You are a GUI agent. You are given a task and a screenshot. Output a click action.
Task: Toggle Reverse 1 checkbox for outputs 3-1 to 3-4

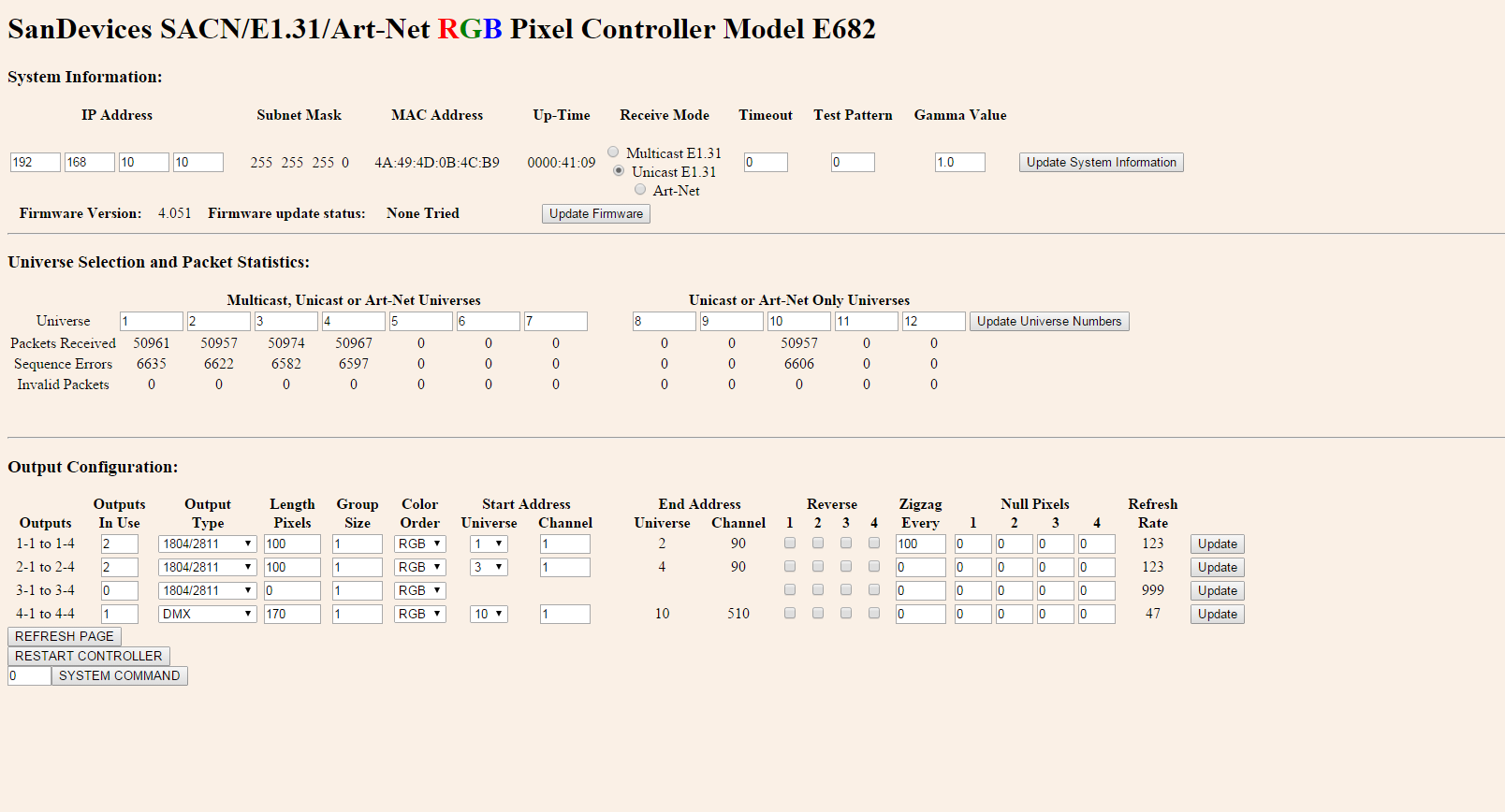(790, 589)
